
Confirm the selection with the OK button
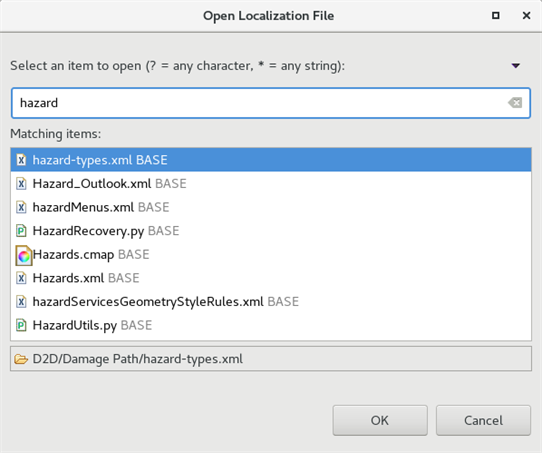coord(380,421)
